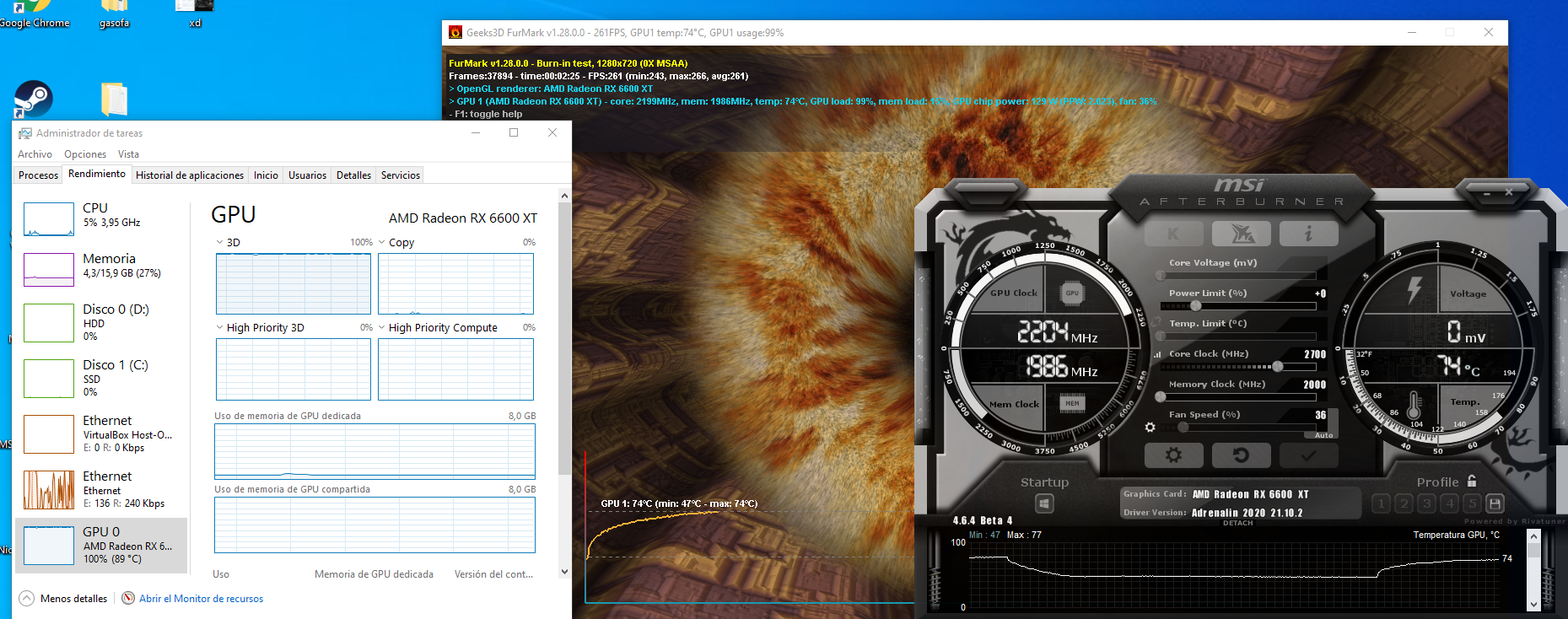Click the up arrow of Afterburner graph scrollbar
Viewport: 1568px width, 619px height.
coord(1533,536)
